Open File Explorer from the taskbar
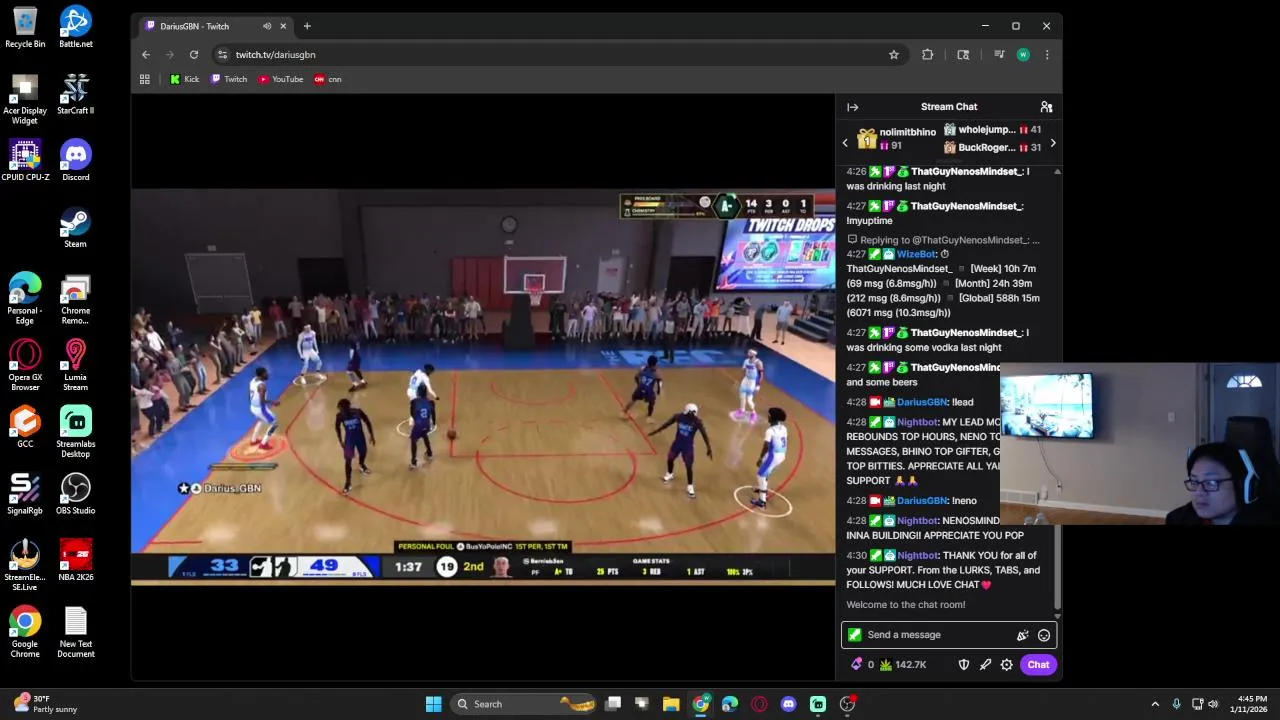 pyautogui.click(x=671, y=704)
